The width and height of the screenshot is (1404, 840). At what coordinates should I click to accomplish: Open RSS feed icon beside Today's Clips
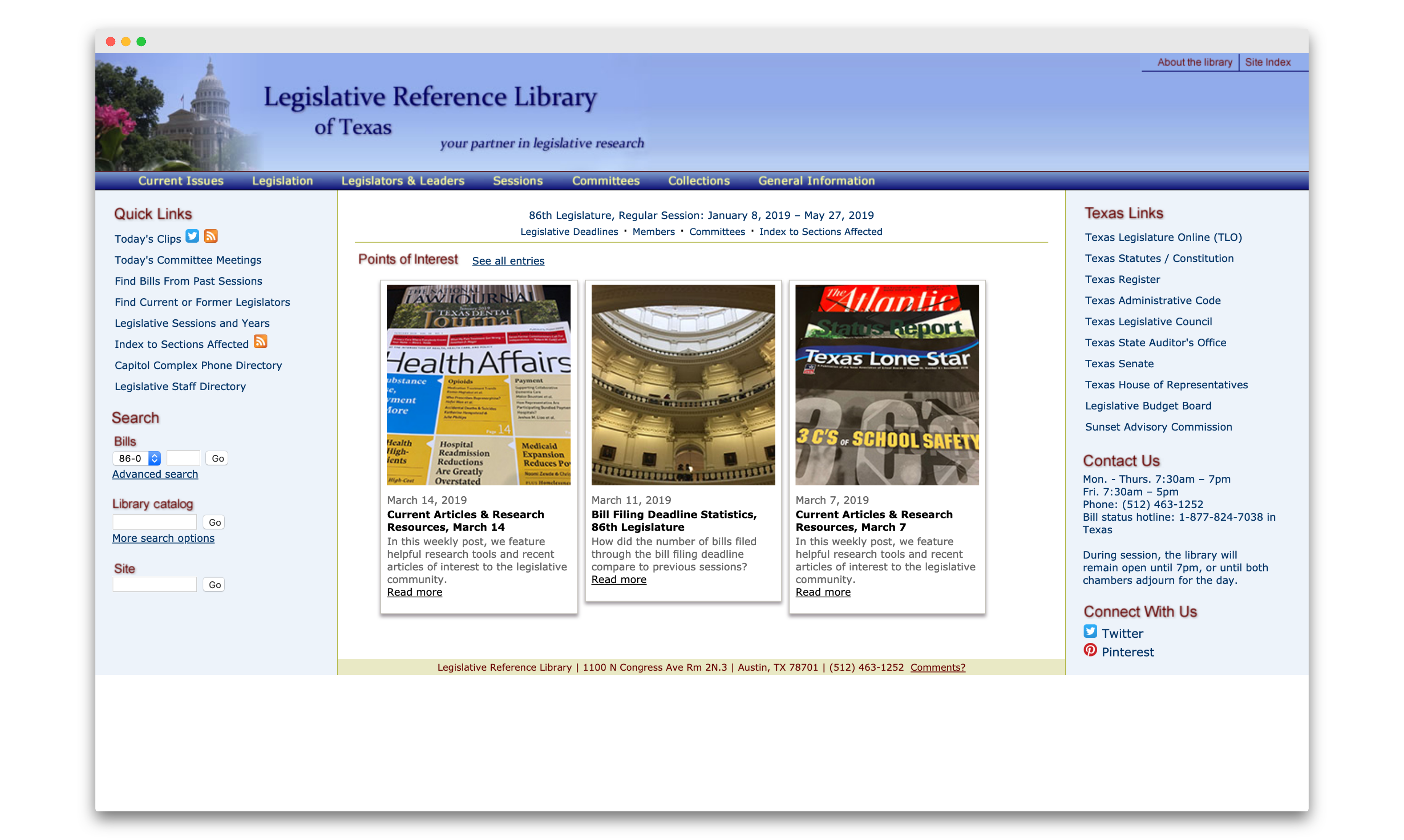[211, 236]
